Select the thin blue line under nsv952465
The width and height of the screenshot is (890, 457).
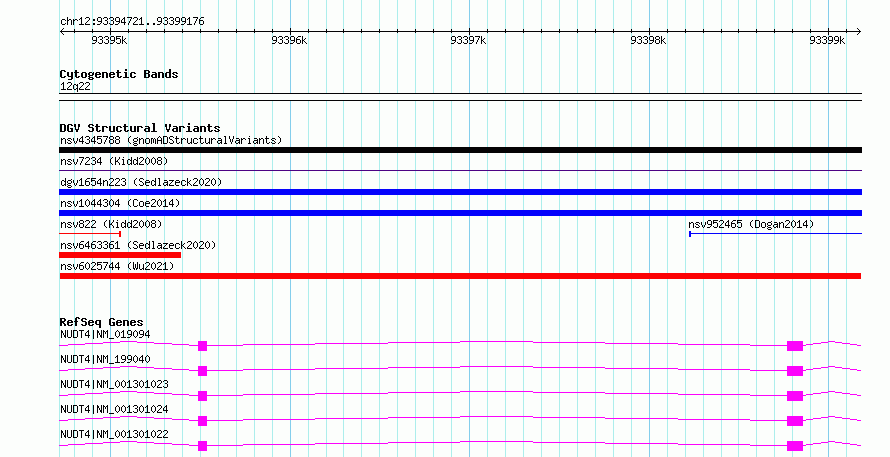click(x=775, y=233)
